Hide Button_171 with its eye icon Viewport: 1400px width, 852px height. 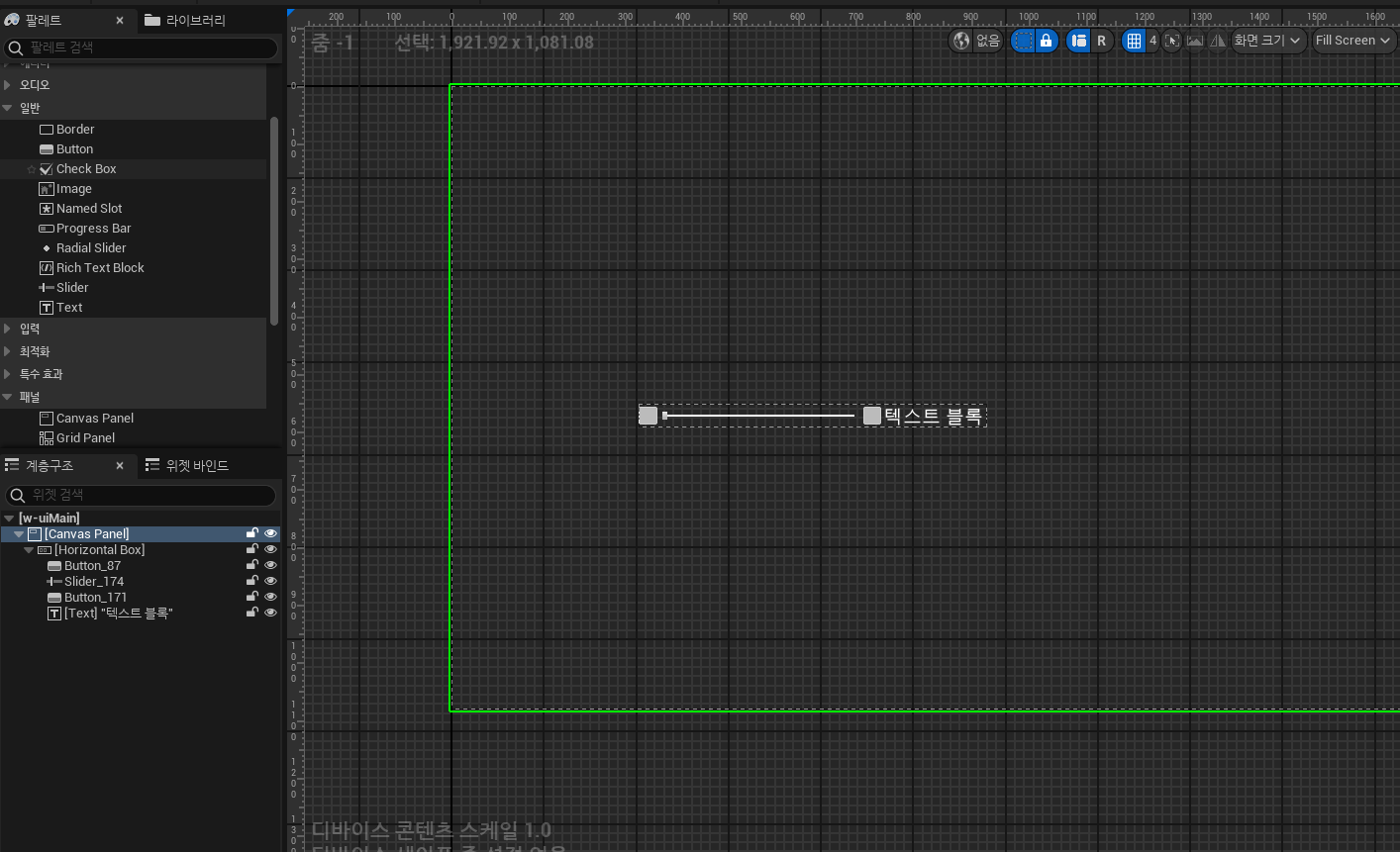270,597
